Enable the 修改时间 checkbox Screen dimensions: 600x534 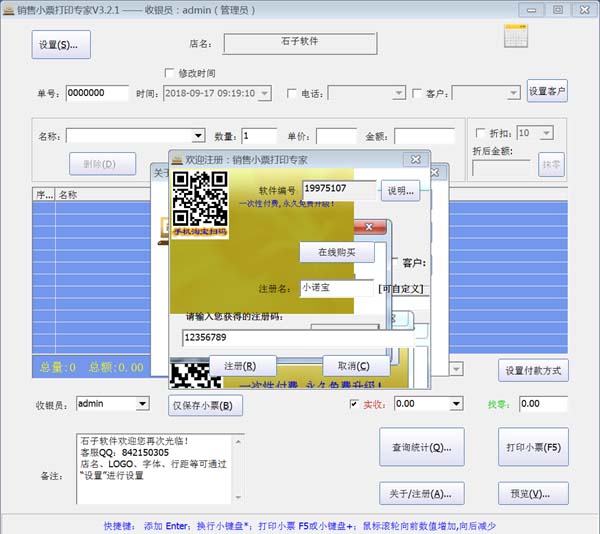coord(169,73)
